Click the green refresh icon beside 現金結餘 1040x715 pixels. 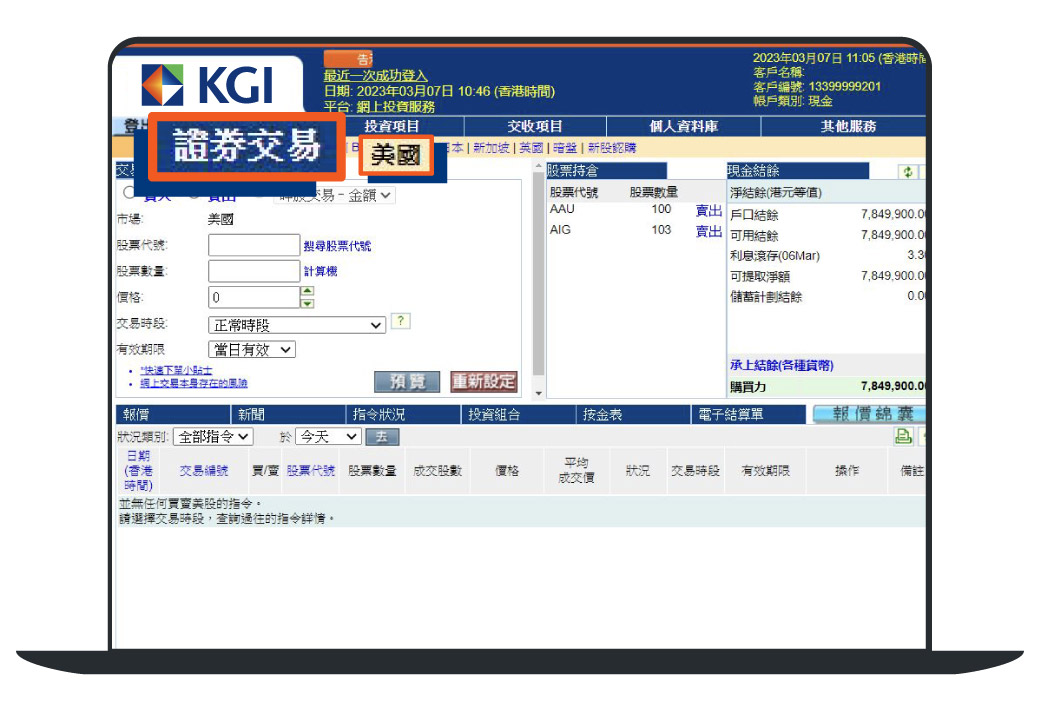coord(907,171)
